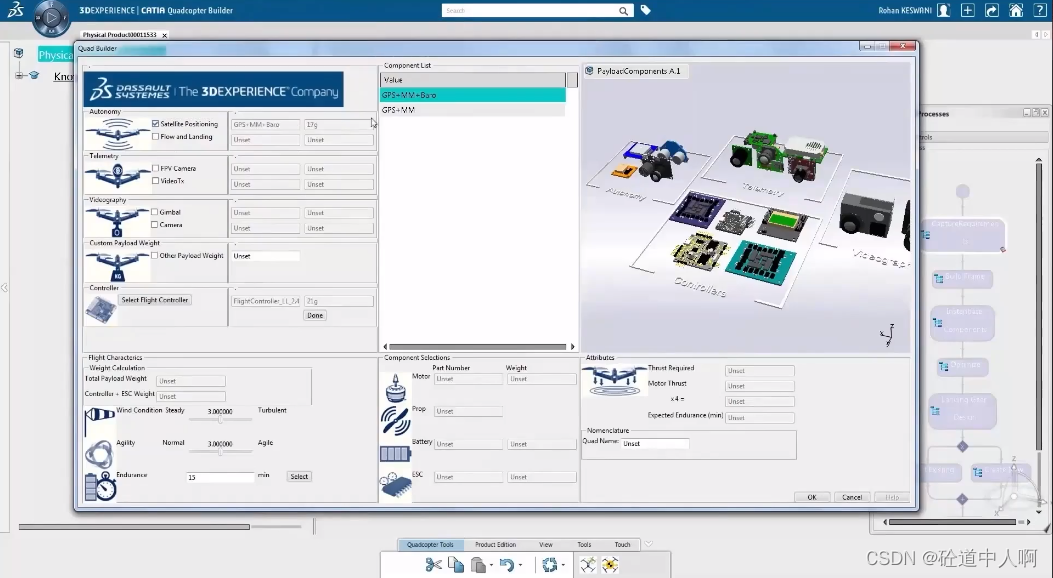The width and height of the screenshot is (1053, 578).
Task: Click the Telemetry drone icon
Action: coord(118,176)
